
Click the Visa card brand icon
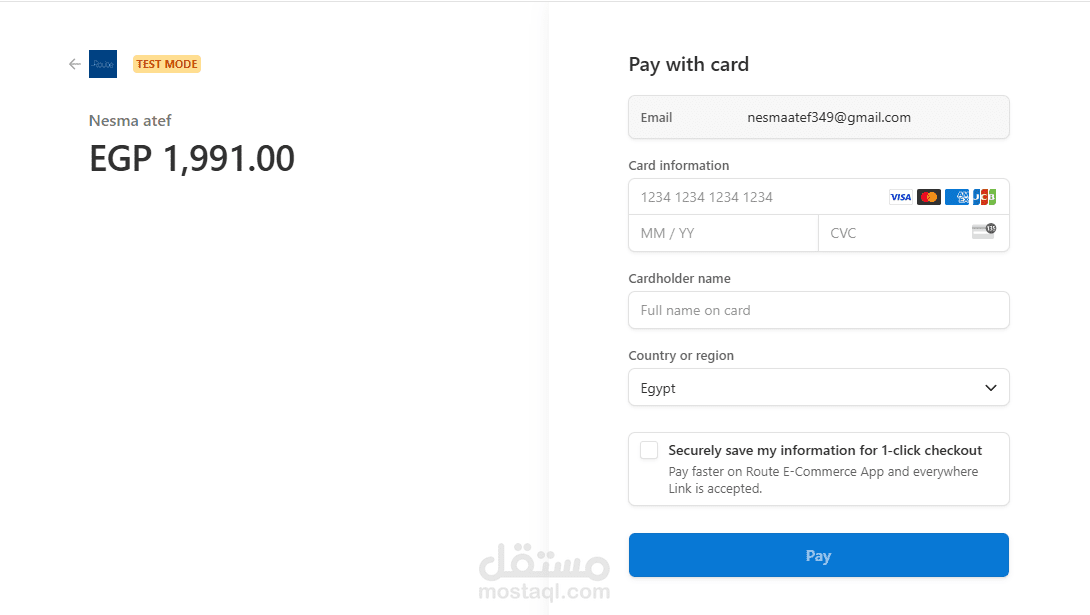tap(900, 197)
